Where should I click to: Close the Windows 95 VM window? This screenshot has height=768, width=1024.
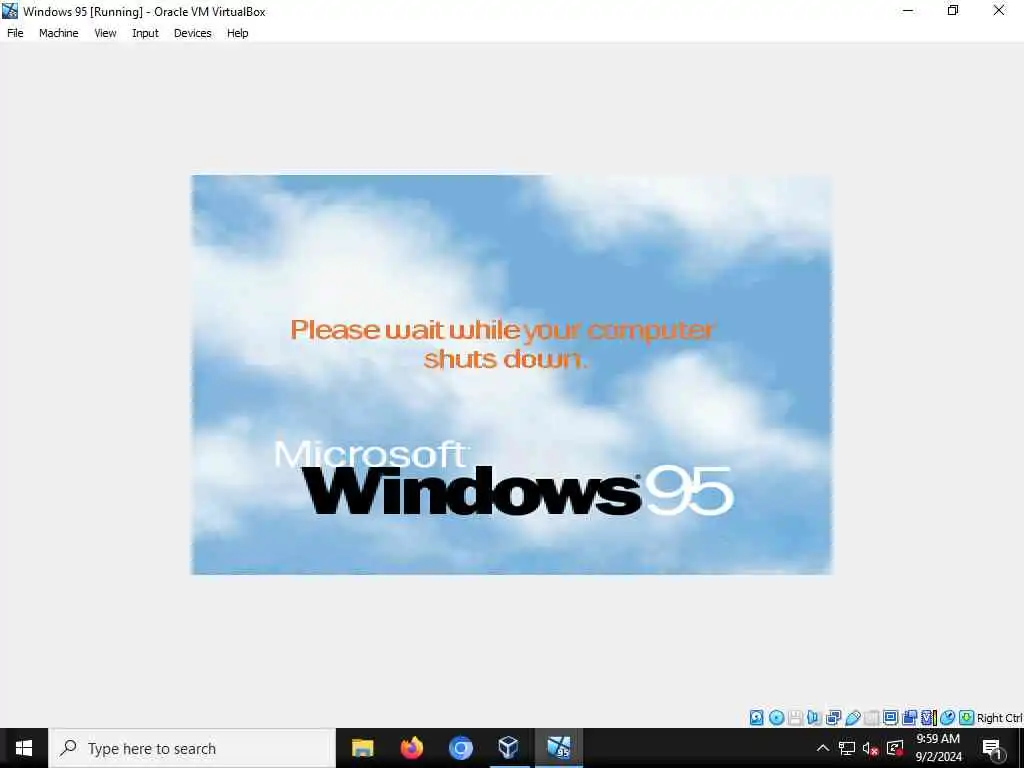999,11
